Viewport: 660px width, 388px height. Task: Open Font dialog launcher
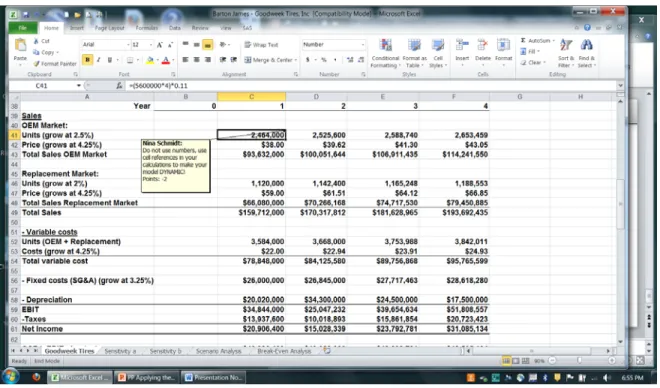pos(173,74)
